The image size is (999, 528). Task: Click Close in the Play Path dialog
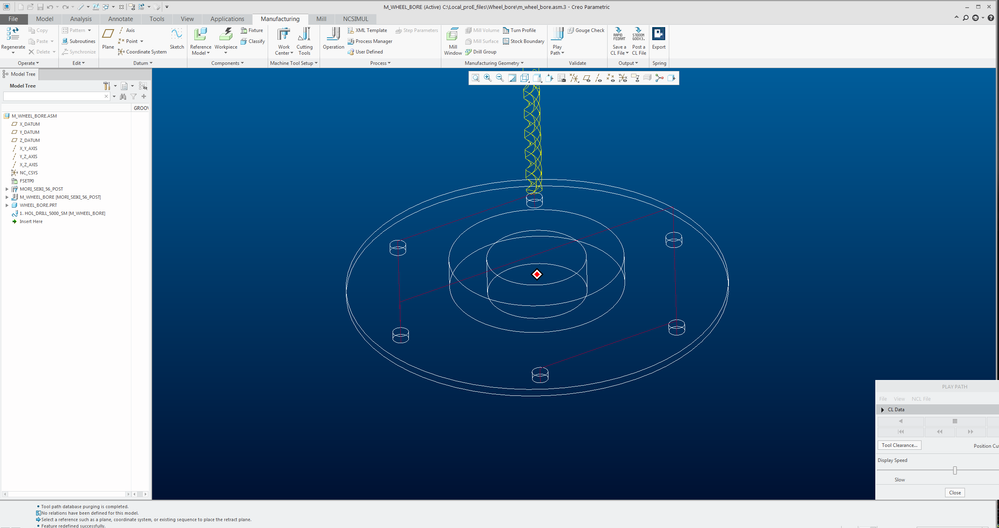[x=955, y=492]
